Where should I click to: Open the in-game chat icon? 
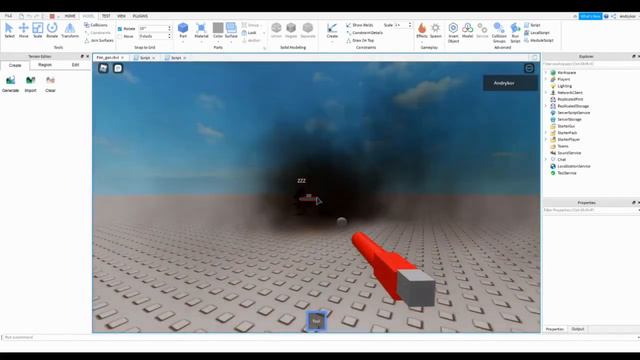pyautogui.click(x=118, y=68)
